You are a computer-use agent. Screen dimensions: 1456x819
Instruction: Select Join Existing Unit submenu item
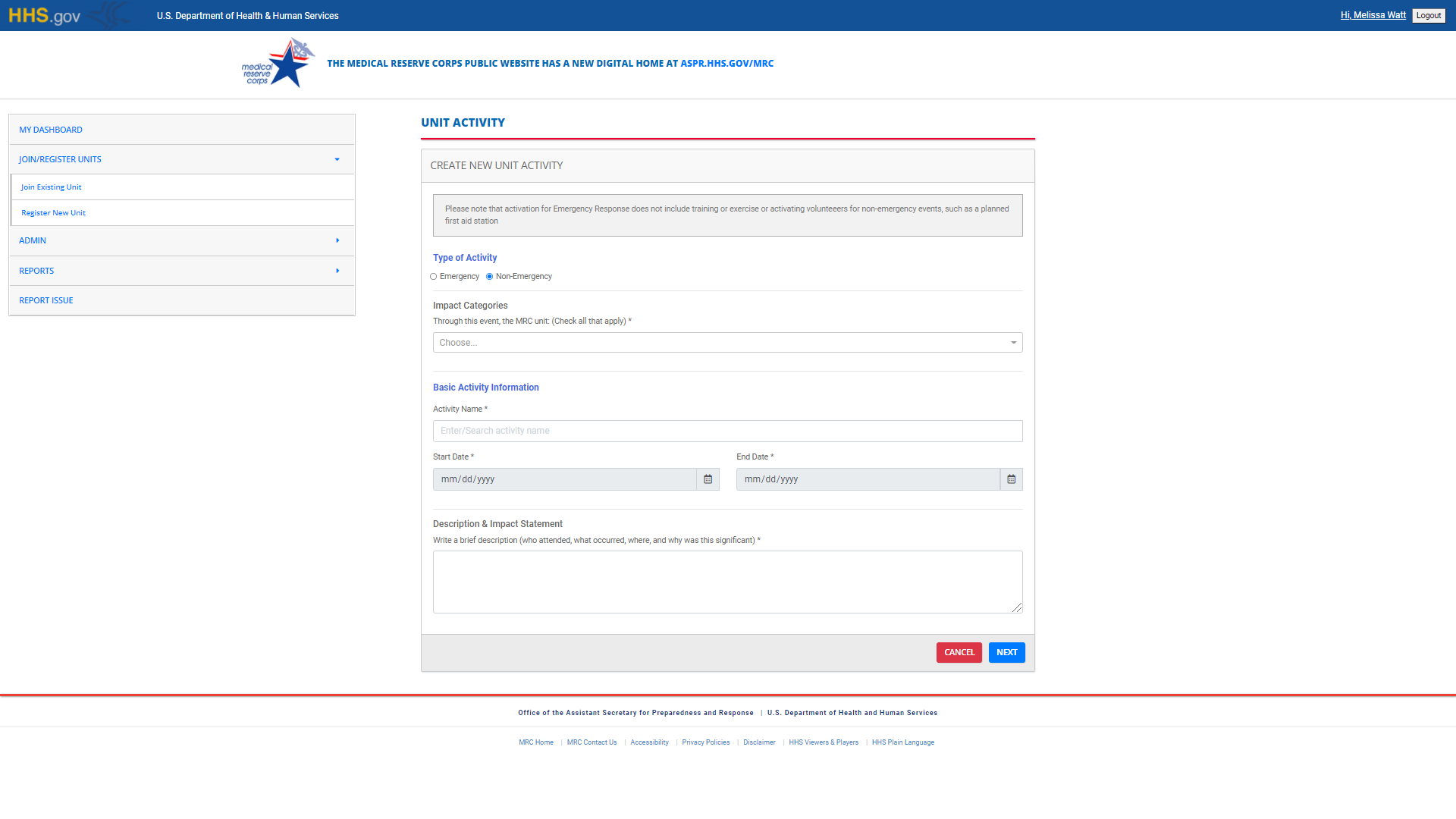coord(52,187)
